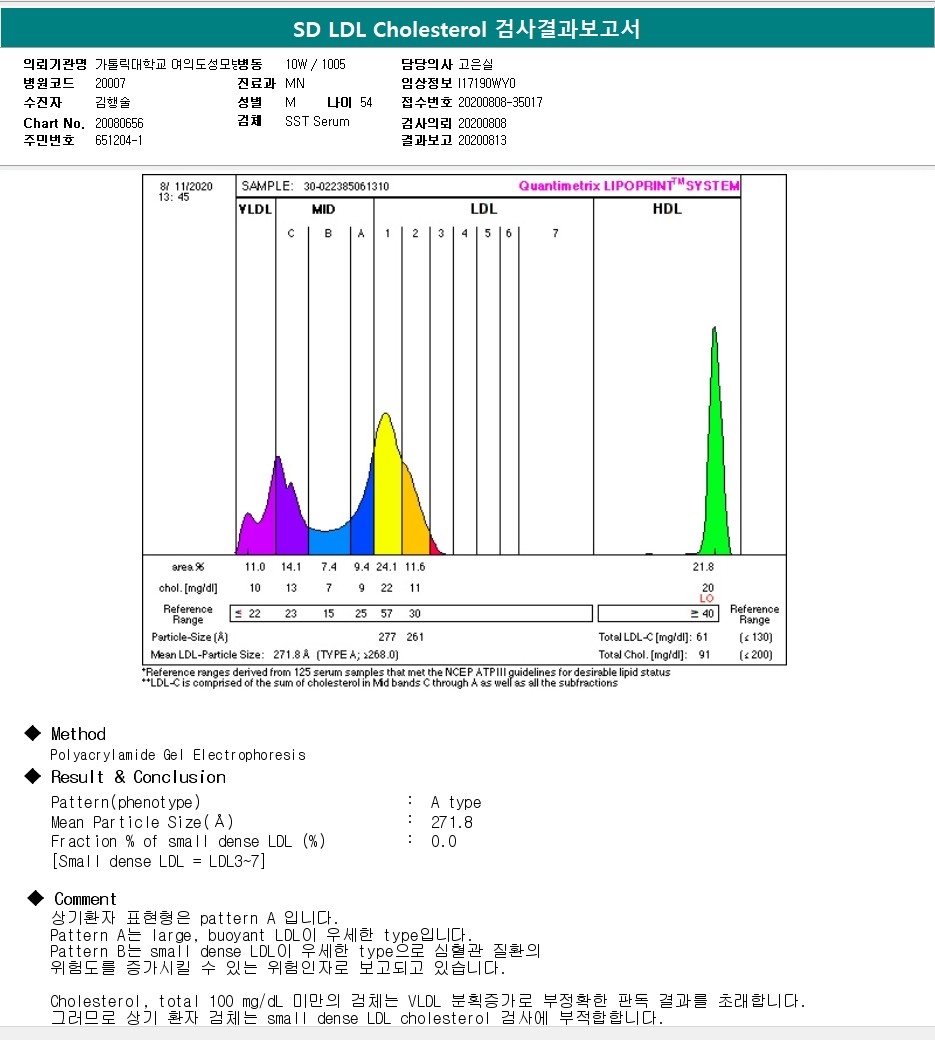
Task: Select particle size value '277'
Action: tap(387, 637)
